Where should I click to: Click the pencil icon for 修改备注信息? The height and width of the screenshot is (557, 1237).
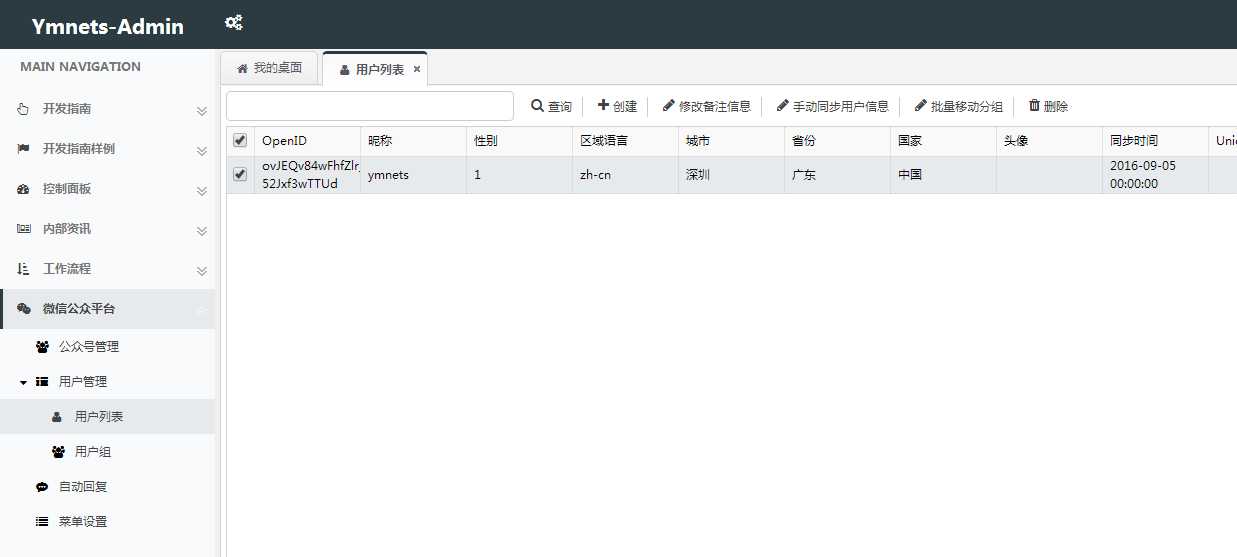(668, 105)
